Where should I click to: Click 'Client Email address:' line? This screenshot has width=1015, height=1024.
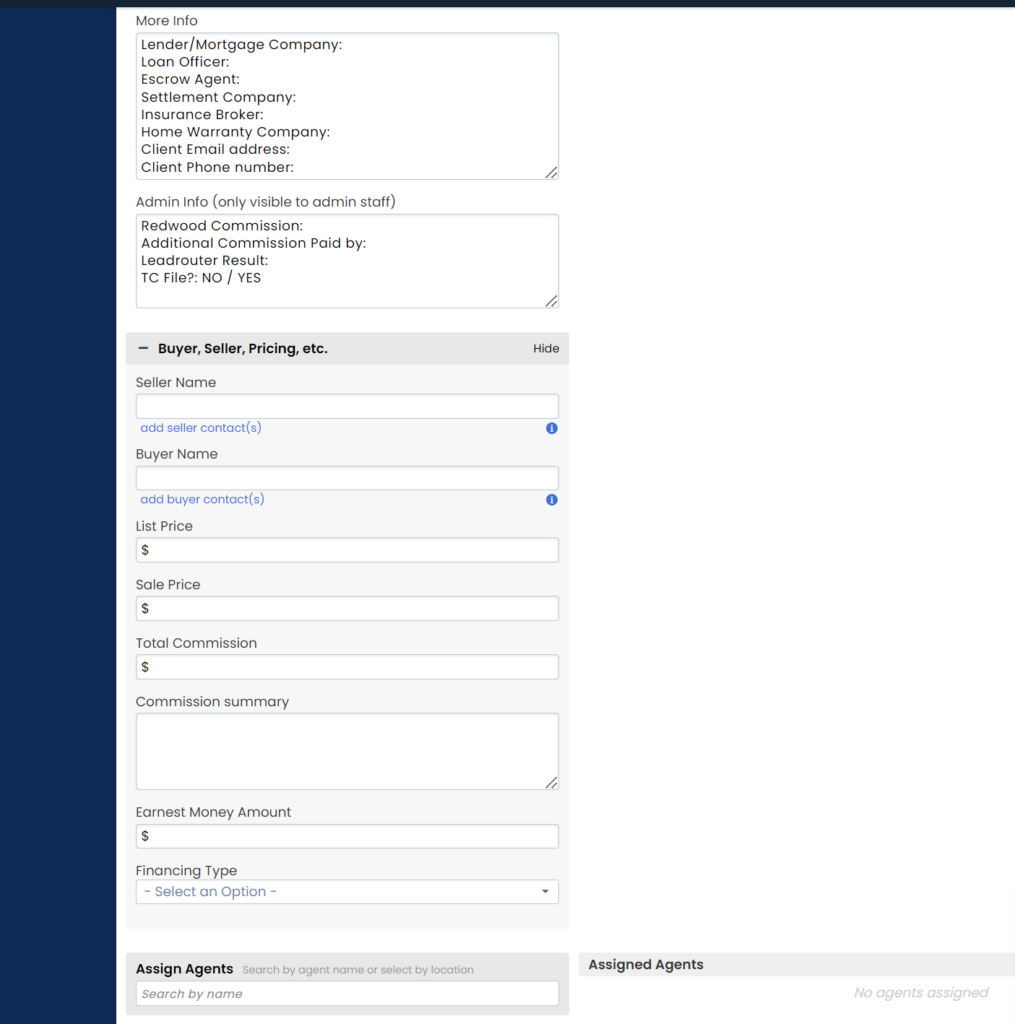(216, 150)
